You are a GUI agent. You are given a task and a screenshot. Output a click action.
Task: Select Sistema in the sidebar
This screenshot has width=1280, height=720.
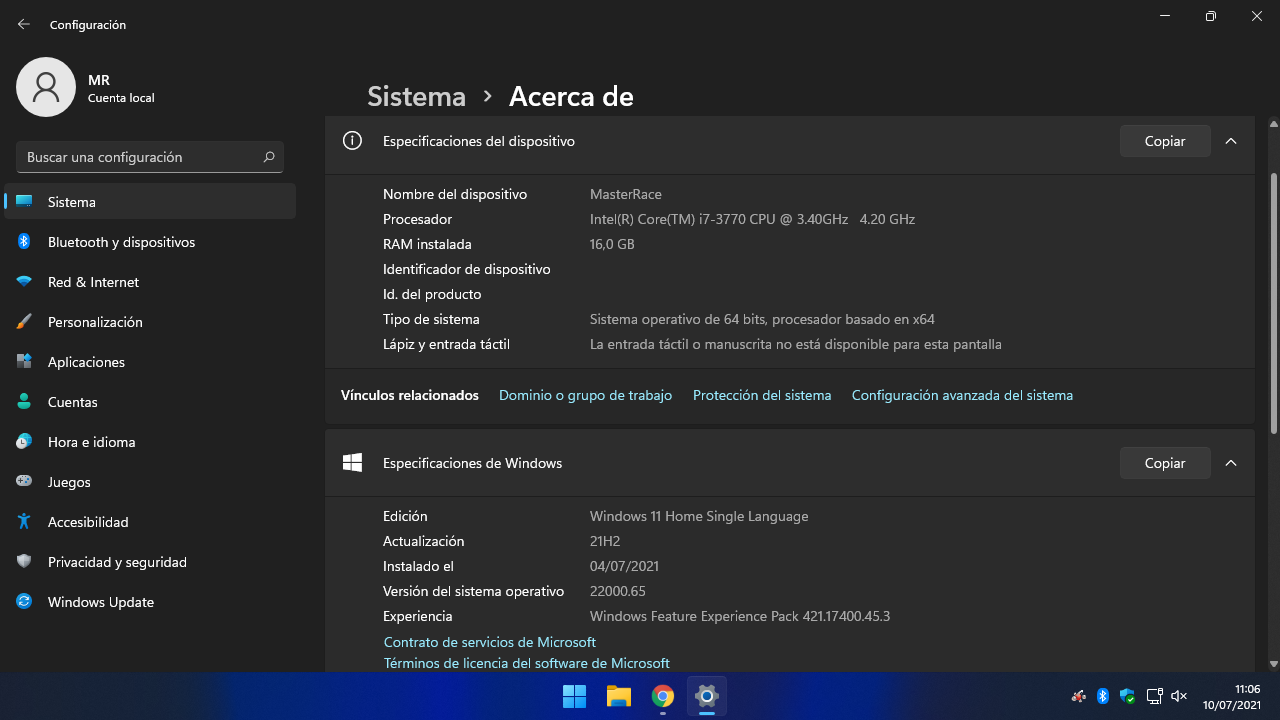[71, 202]
